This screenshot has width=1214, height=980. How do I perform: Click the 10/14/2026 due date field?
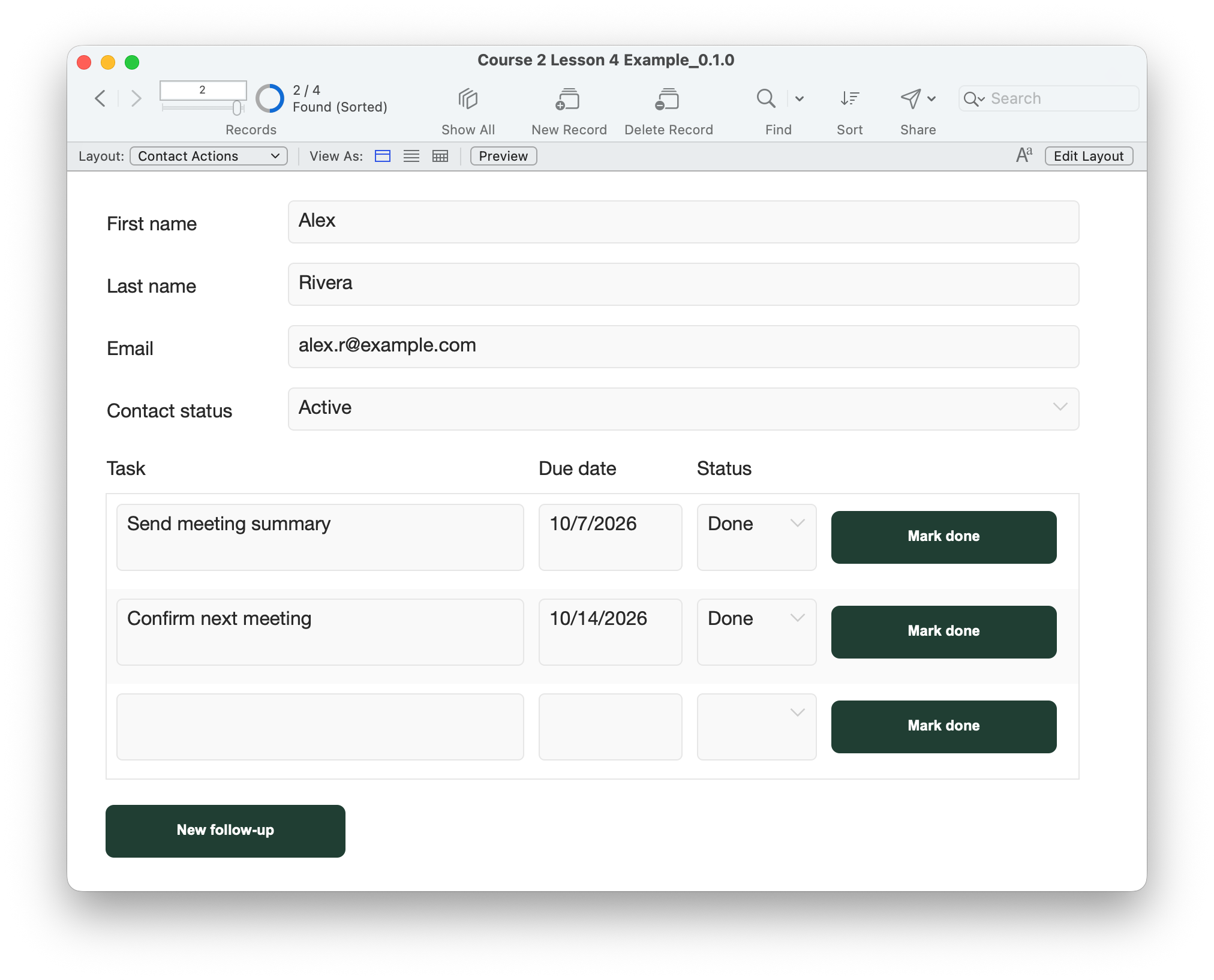611,632
